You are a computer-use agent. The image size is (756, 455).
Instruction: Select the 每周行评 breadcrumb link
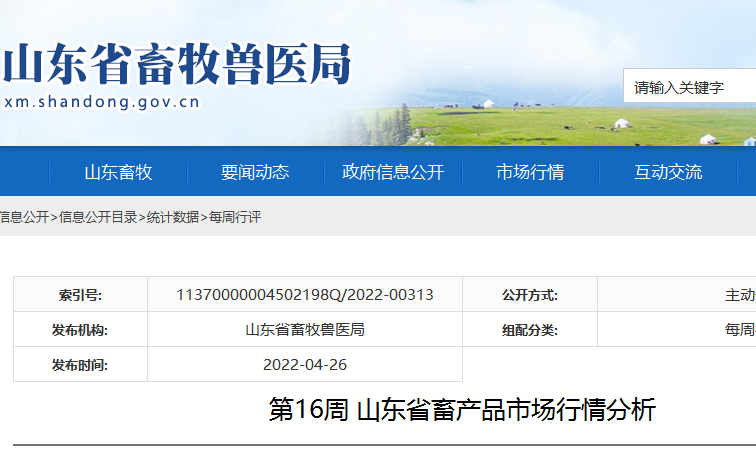tap(234, 217)
